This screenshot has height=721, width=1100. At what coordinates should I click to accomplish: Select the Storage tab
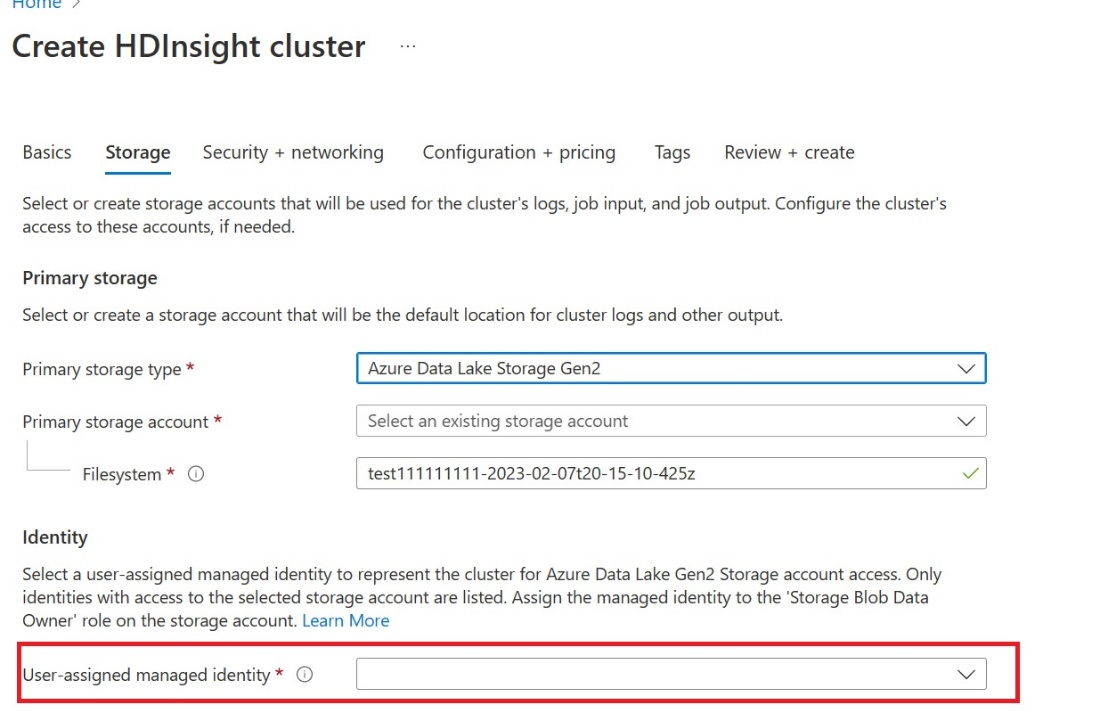pyautogui.click(x=138, y=152)
